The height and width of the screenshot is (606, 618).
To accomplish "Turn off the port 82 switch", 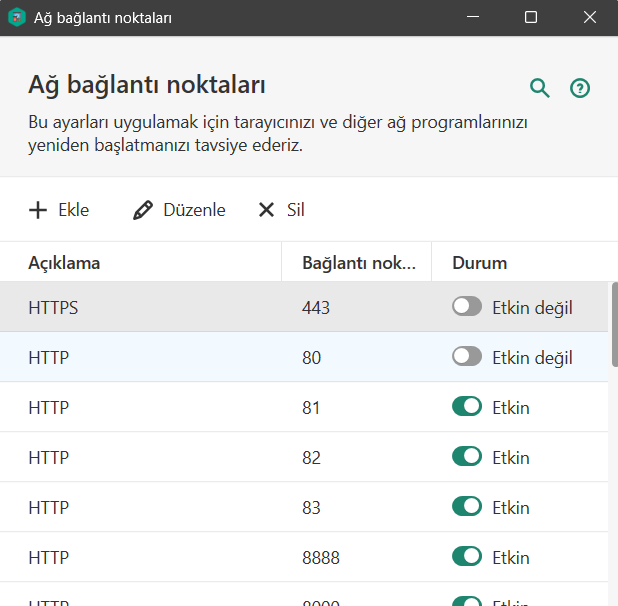I will pos(467,457).
